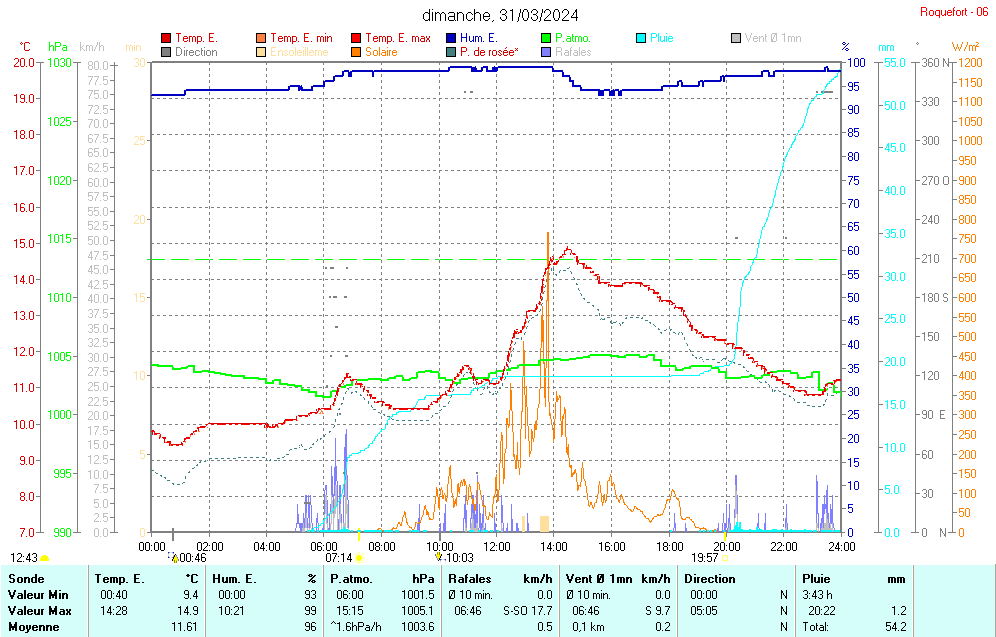Click the max pressure value 1005.1
Viewport: 996px width, 637px height.
tap(418, 611)
